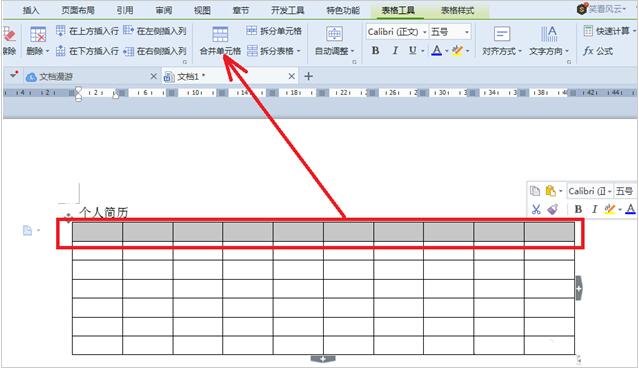The height and width of the screenshot is (369, 639).
Task: Toggle Underline in the ribbon
Action: tap(412, 51)
